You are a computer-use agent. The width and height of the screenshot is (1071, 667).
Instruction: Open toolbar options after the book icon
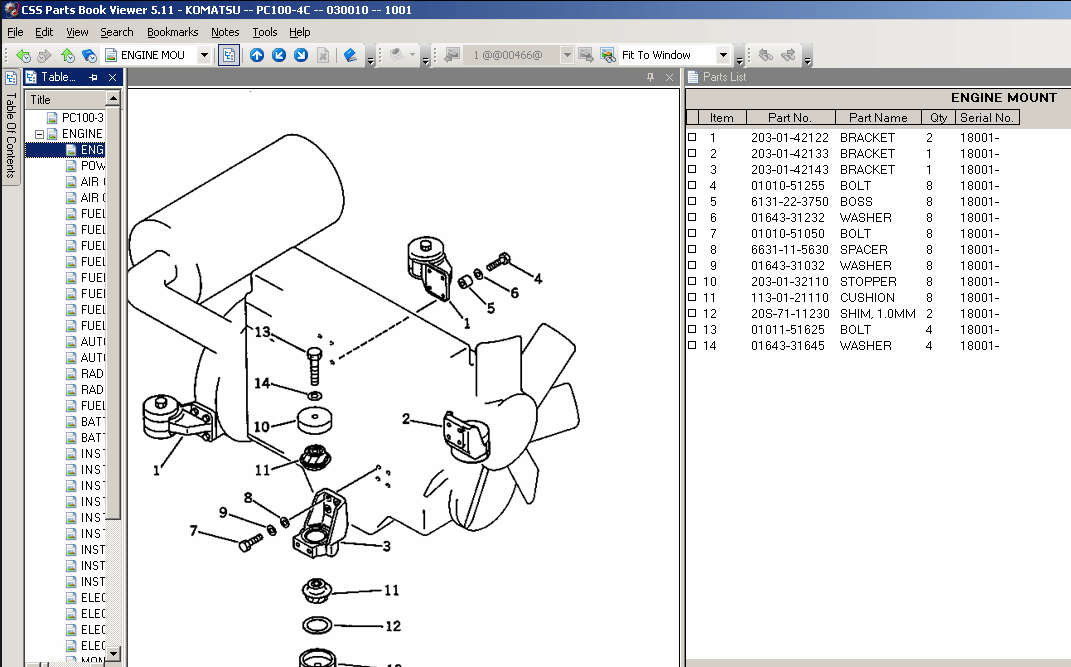370,55
